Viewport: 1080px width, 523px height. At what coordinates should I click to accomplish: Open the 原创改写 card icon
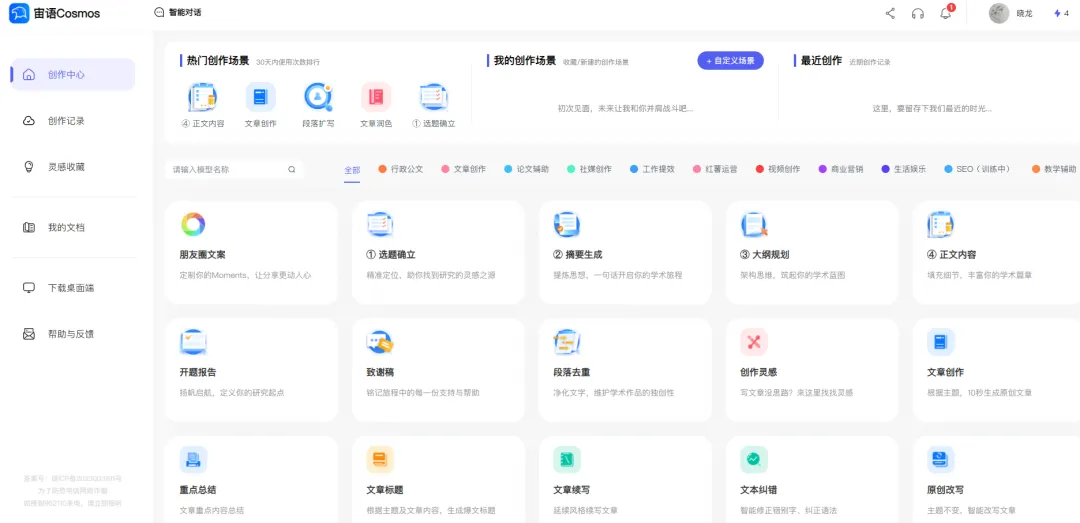(940, 460)
